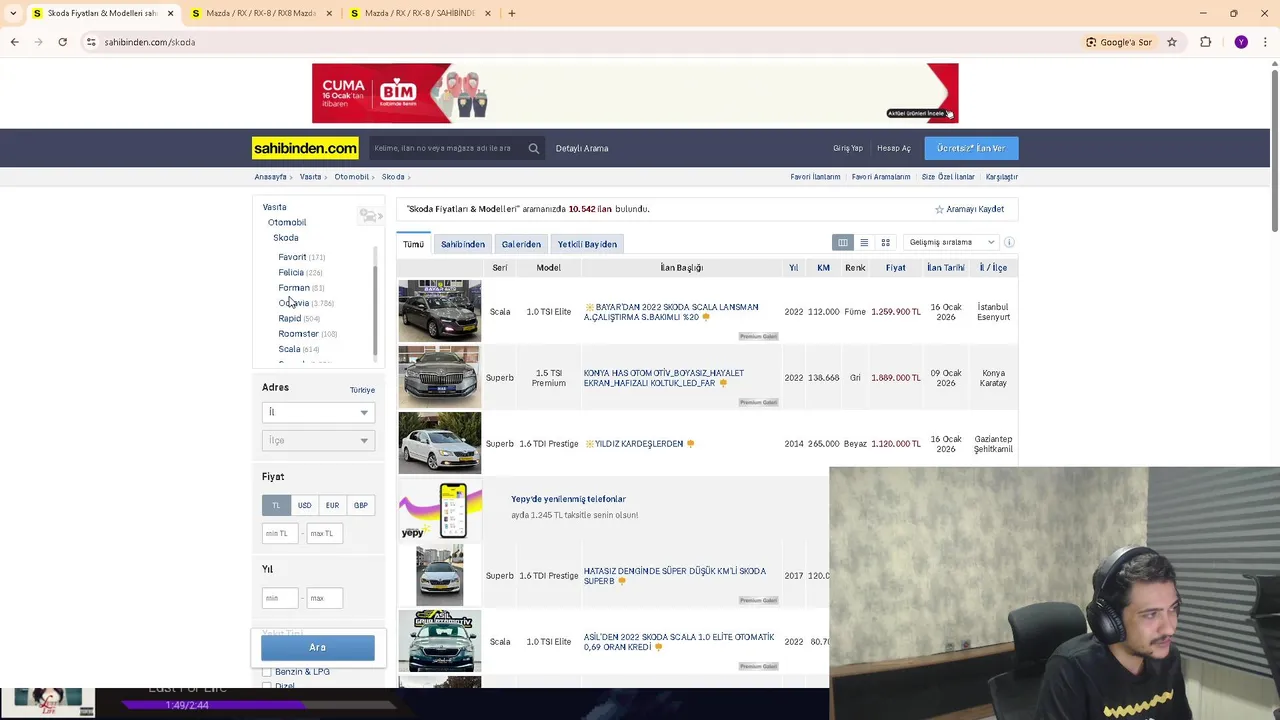Screen dimensions: 1280x720
Task: Select USD currency option
Action: coord(304,505)
